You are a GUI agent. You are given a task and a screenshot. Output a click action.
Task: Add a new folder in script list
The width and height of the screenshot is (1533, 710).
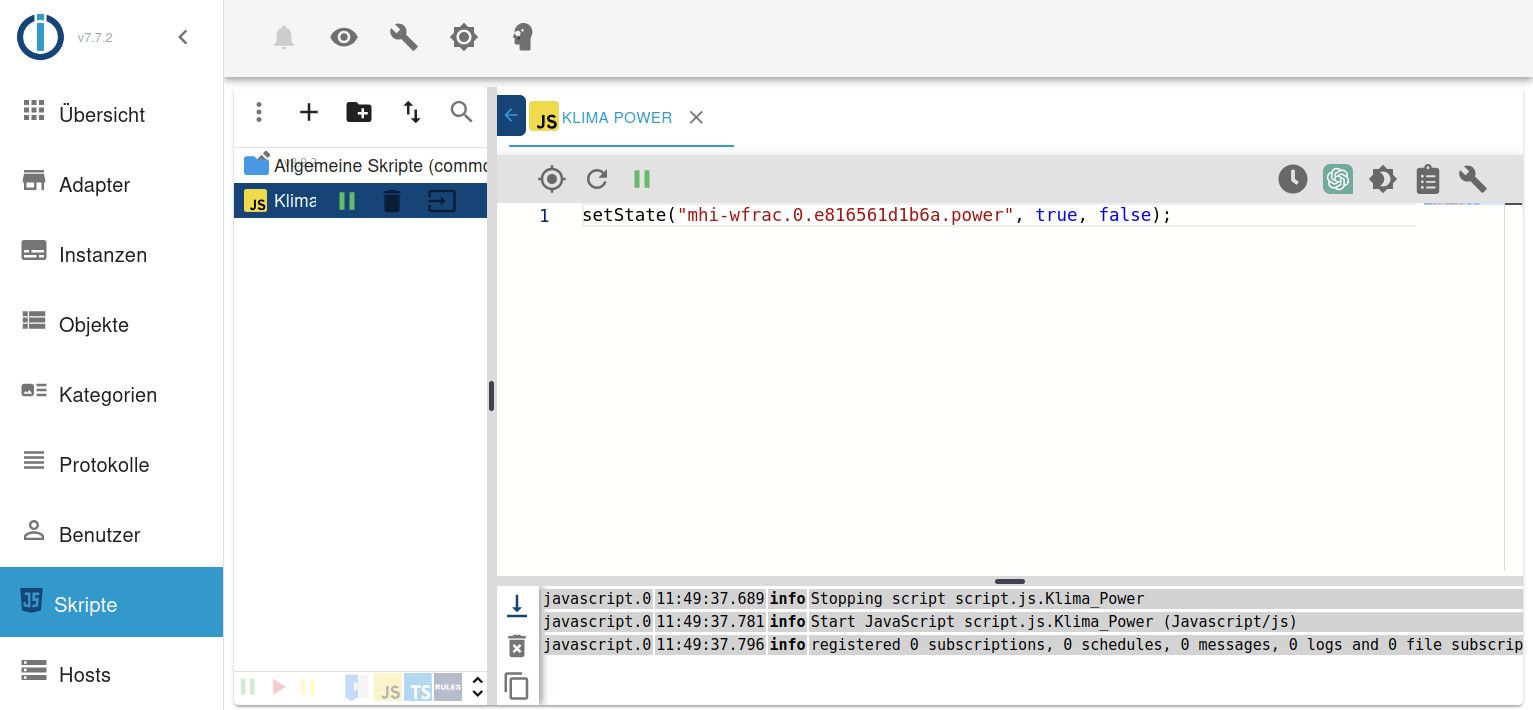(359, 112)
